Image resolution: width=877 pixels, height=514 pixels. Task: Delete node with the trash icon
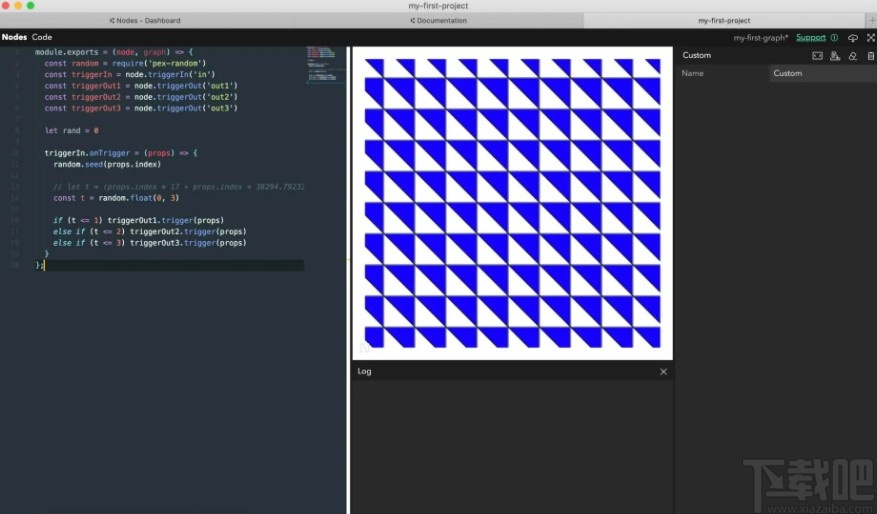[x=871, y=55]
